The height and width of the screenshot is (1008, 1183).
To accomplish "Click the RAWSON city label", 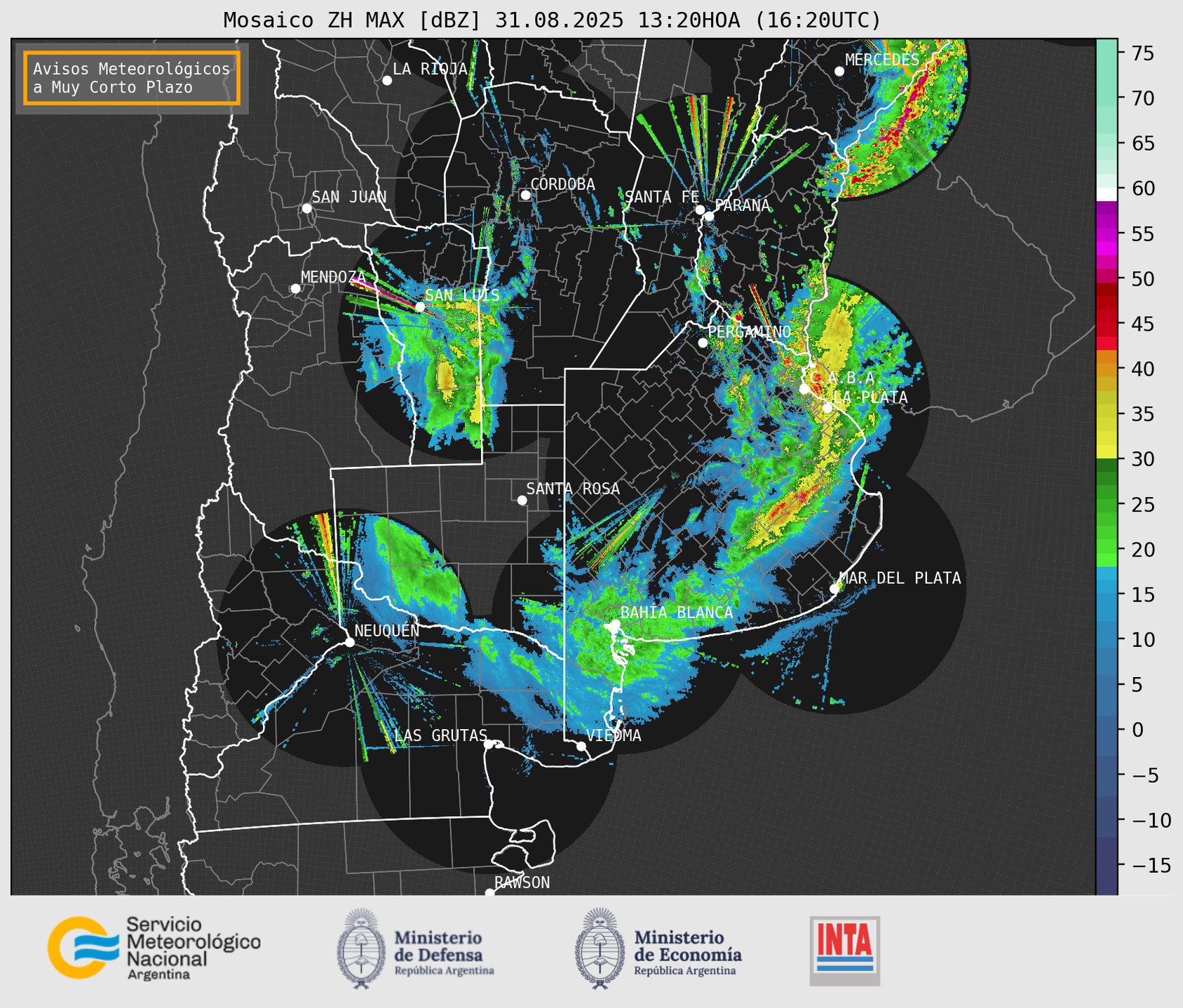I will [522, 883].
